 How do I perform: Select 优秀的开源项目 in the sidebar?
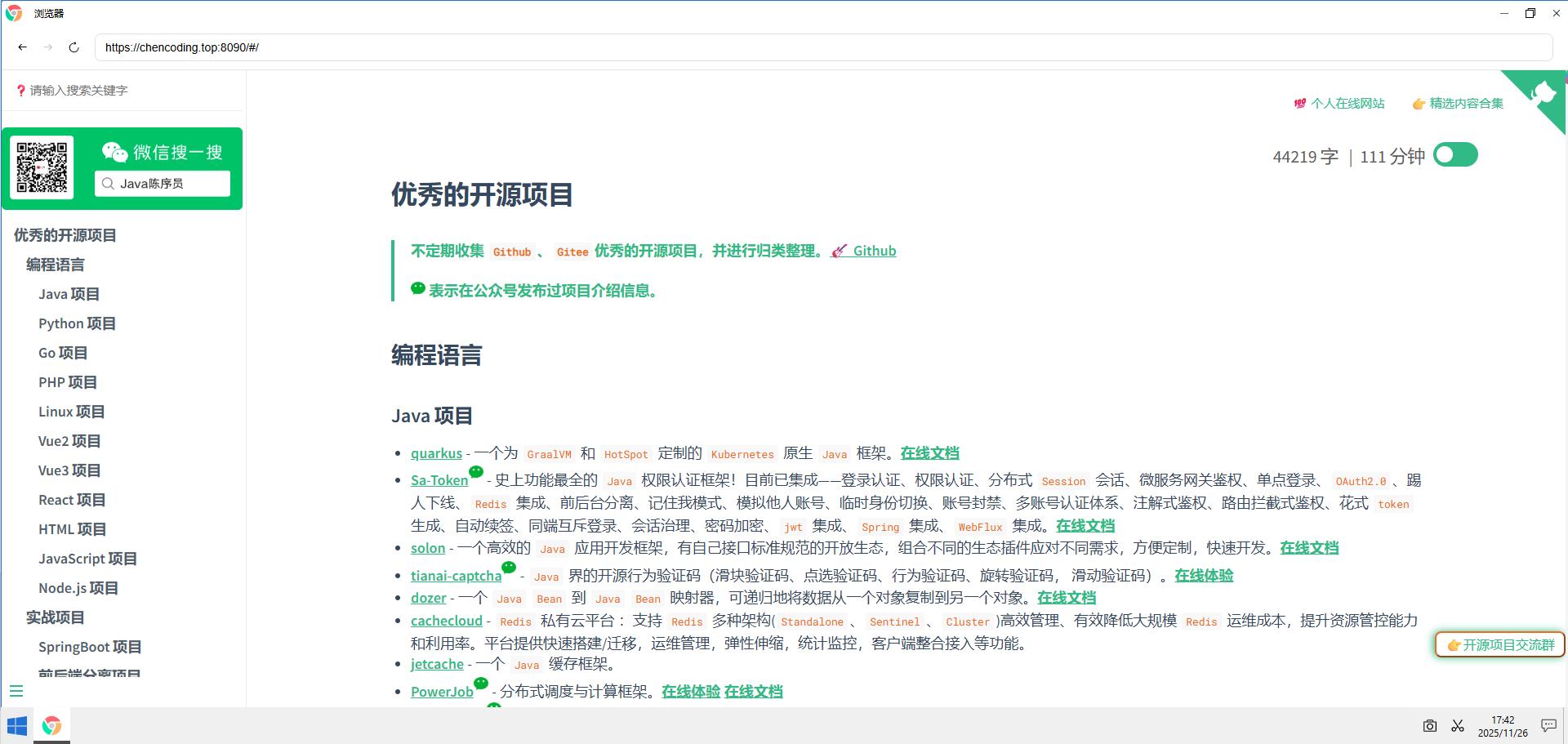[x=65, y=235]
